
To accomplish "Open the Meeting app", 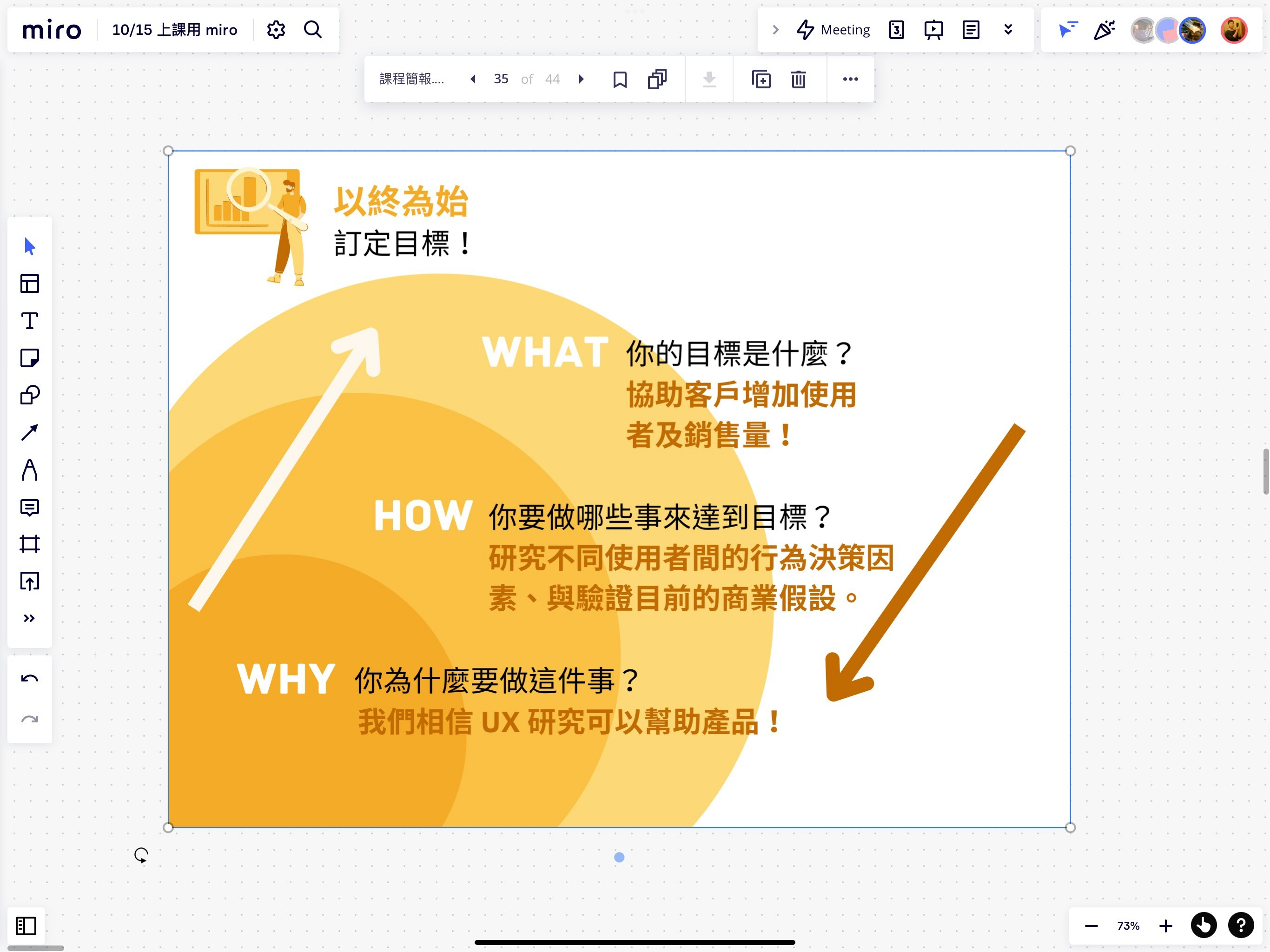I will coord(833,30).
